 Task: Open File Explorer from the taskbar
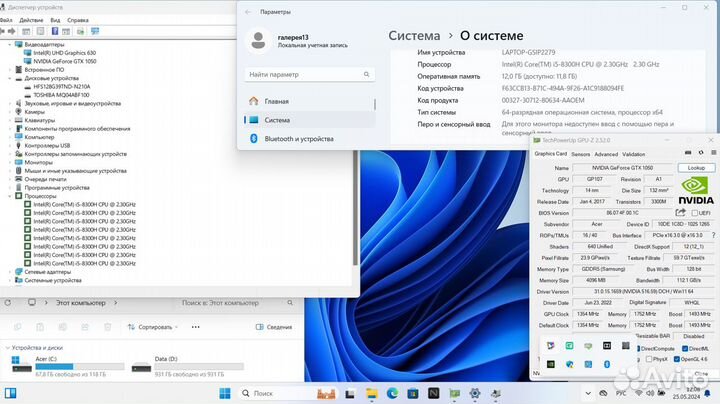click(x=371, y=393)
